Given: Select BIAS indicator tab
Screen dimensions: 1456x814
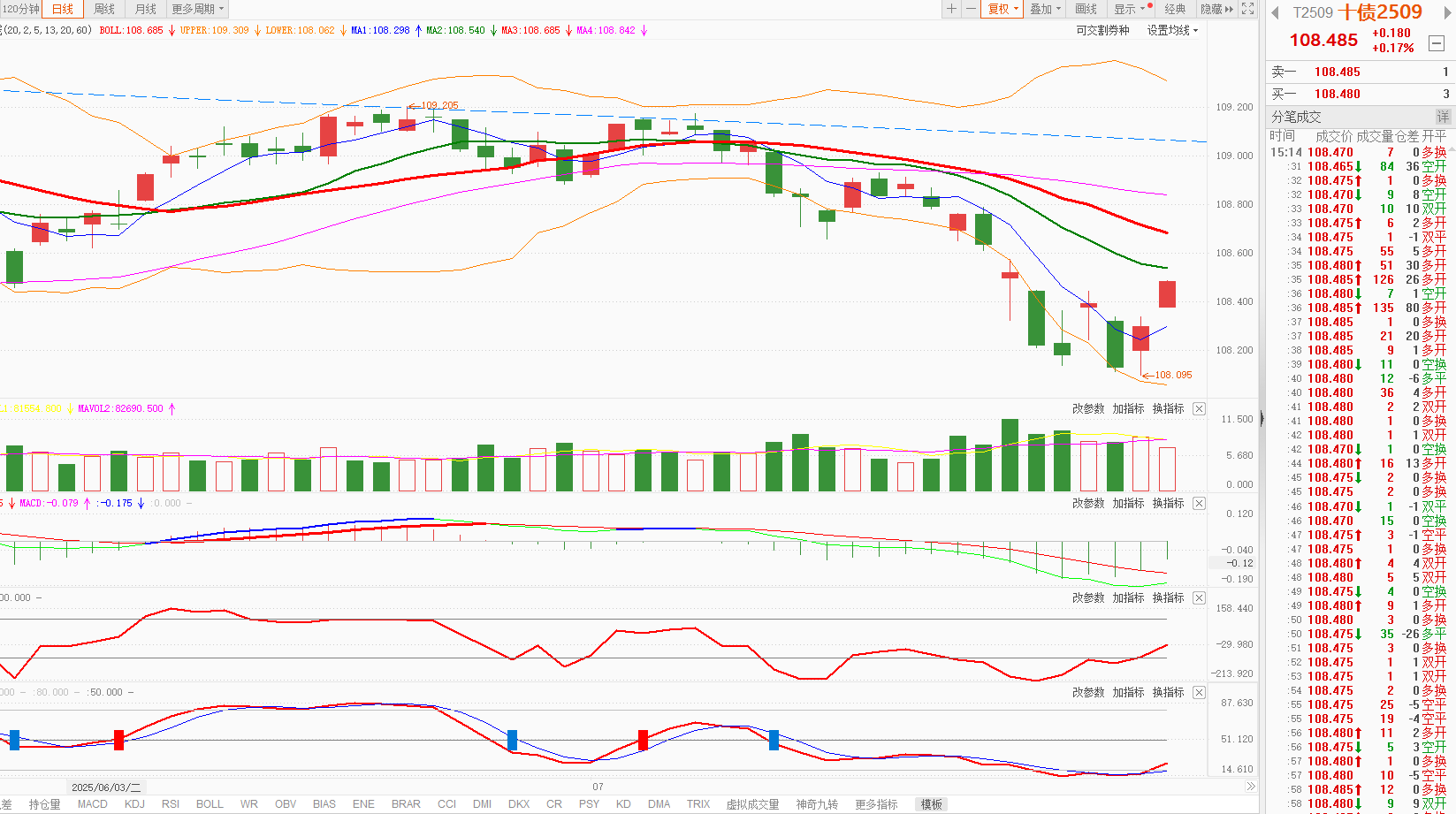Looking at the screenshot, I should (324, 804).
